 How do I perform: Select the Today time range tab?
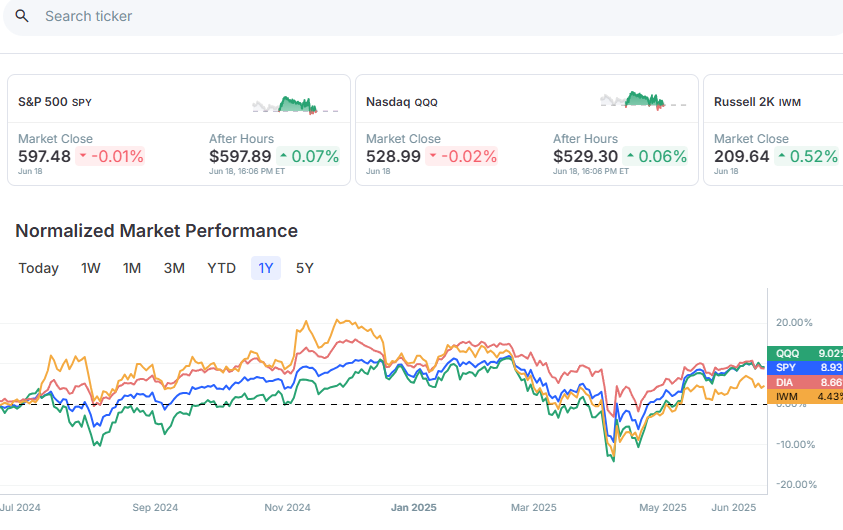(38, 268)
